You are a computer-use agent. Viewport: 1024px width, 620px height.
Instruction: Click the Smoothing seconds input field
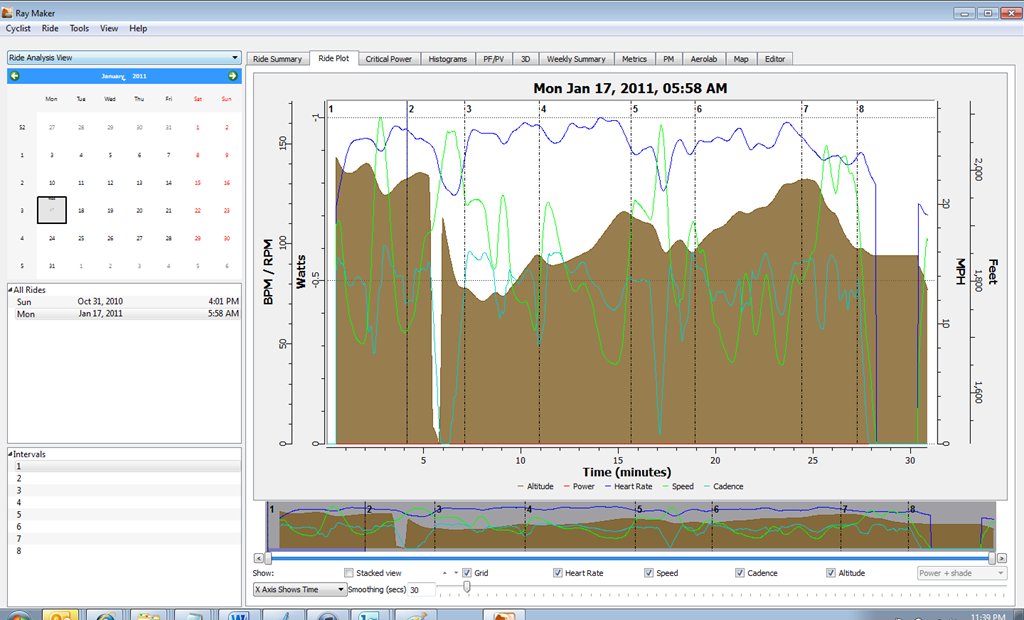(x=422, y=589)
